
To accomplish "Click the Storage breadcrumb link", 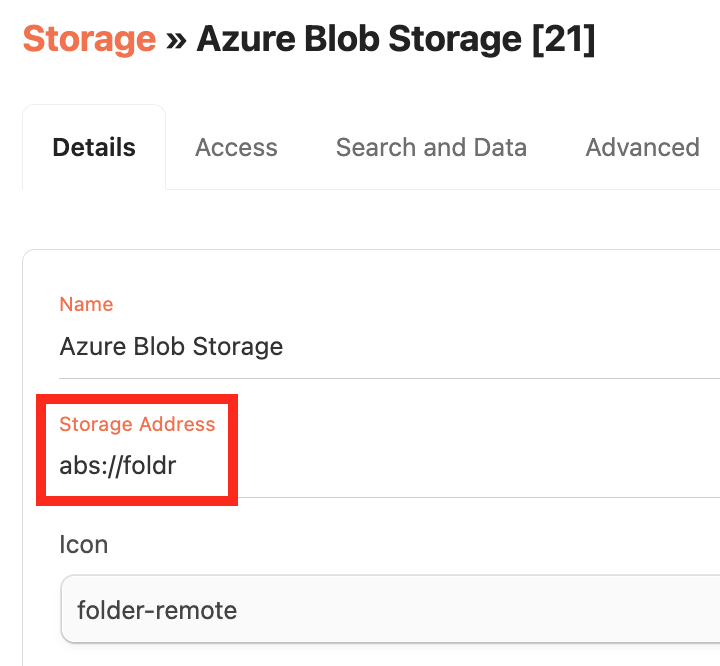I will pos(89,39).
